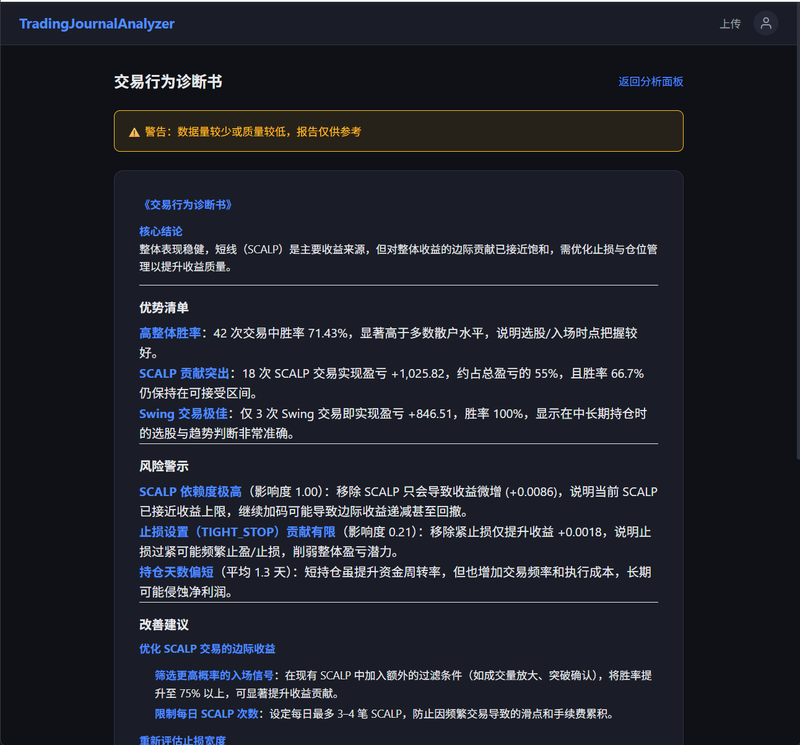Viewport: 800px width, 745px height.
Task: Click the SCALP 贡献突出 label
Action: tap(184, 374)
